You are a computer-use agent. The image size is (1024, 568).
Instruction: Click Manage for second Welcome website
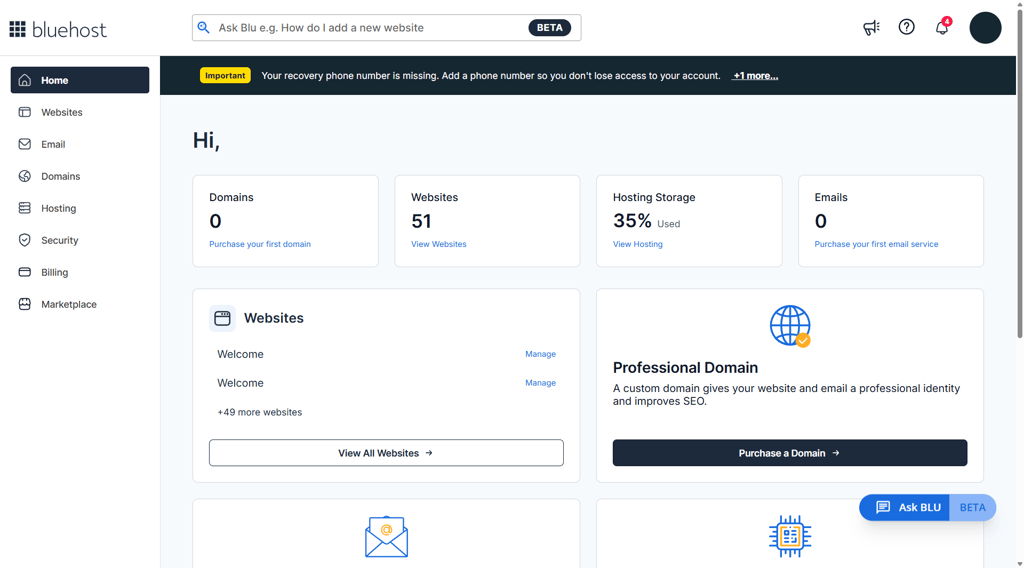pyautogui.click(x=541, y=383)
